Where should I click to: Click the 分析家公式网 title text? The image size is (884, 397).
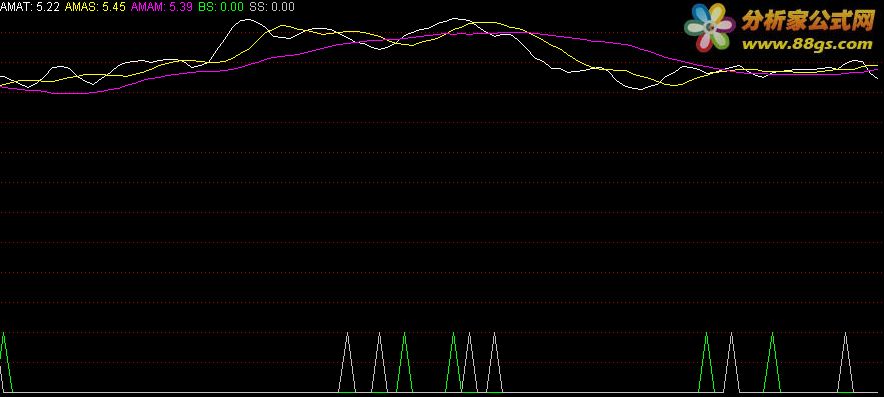tap(807, 21)
